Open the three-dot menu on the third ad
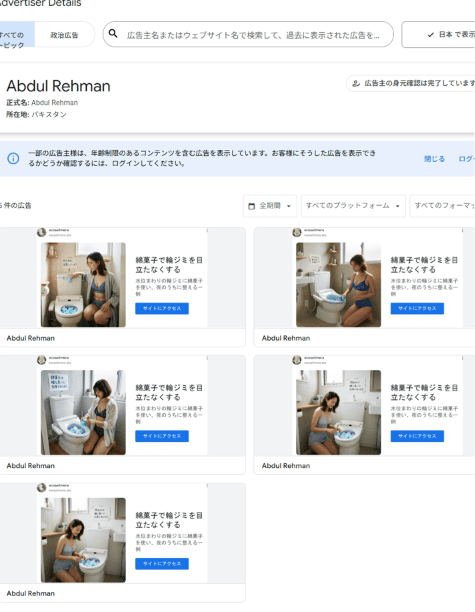Screen dimensions: 475x612 coord(207,358)
